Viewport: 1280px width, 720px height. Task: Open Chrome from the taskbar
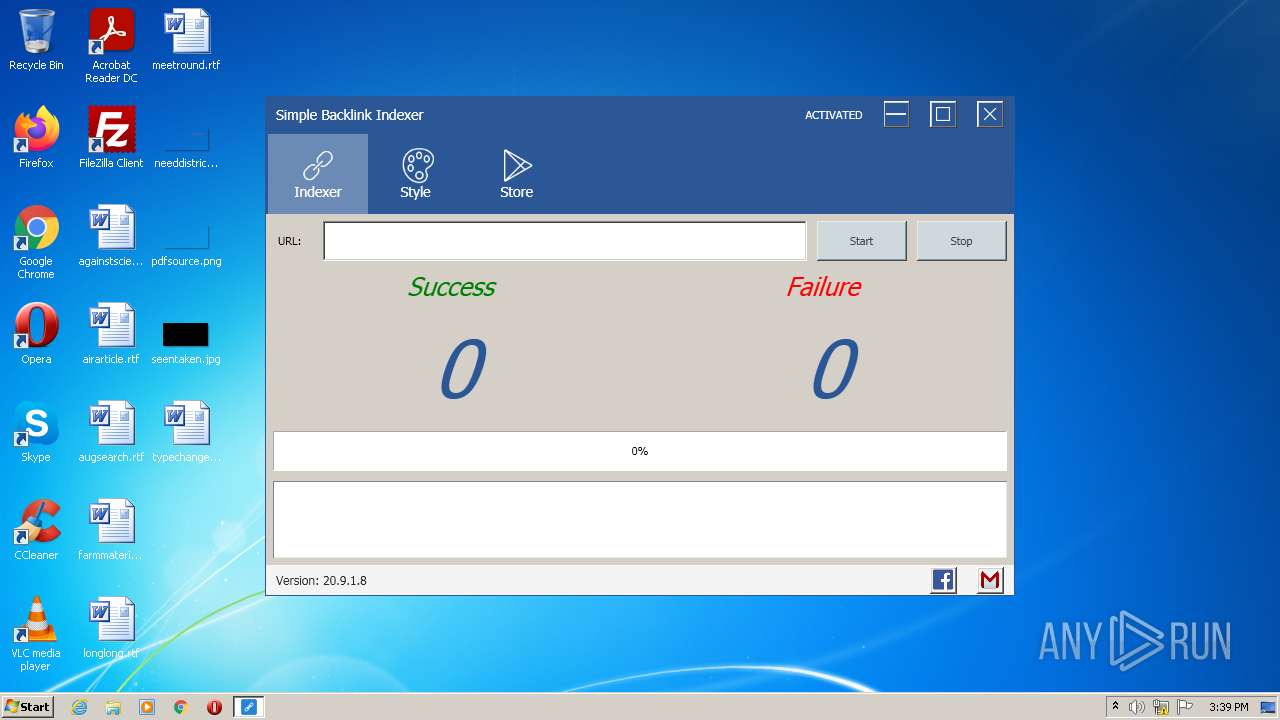coord(181,707)
